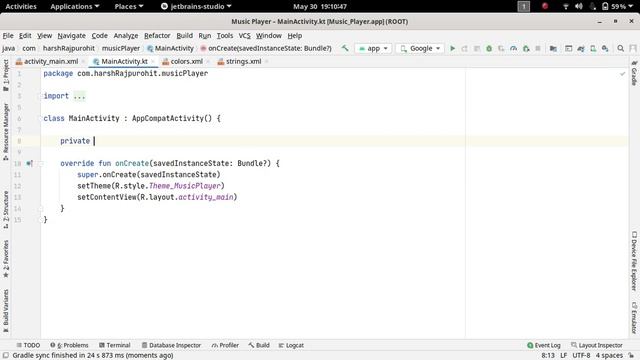Open the Gradle panel on right strip
The width and height of the screenshot is (640, 360).
pyautogui.click(x=634, y=73)
